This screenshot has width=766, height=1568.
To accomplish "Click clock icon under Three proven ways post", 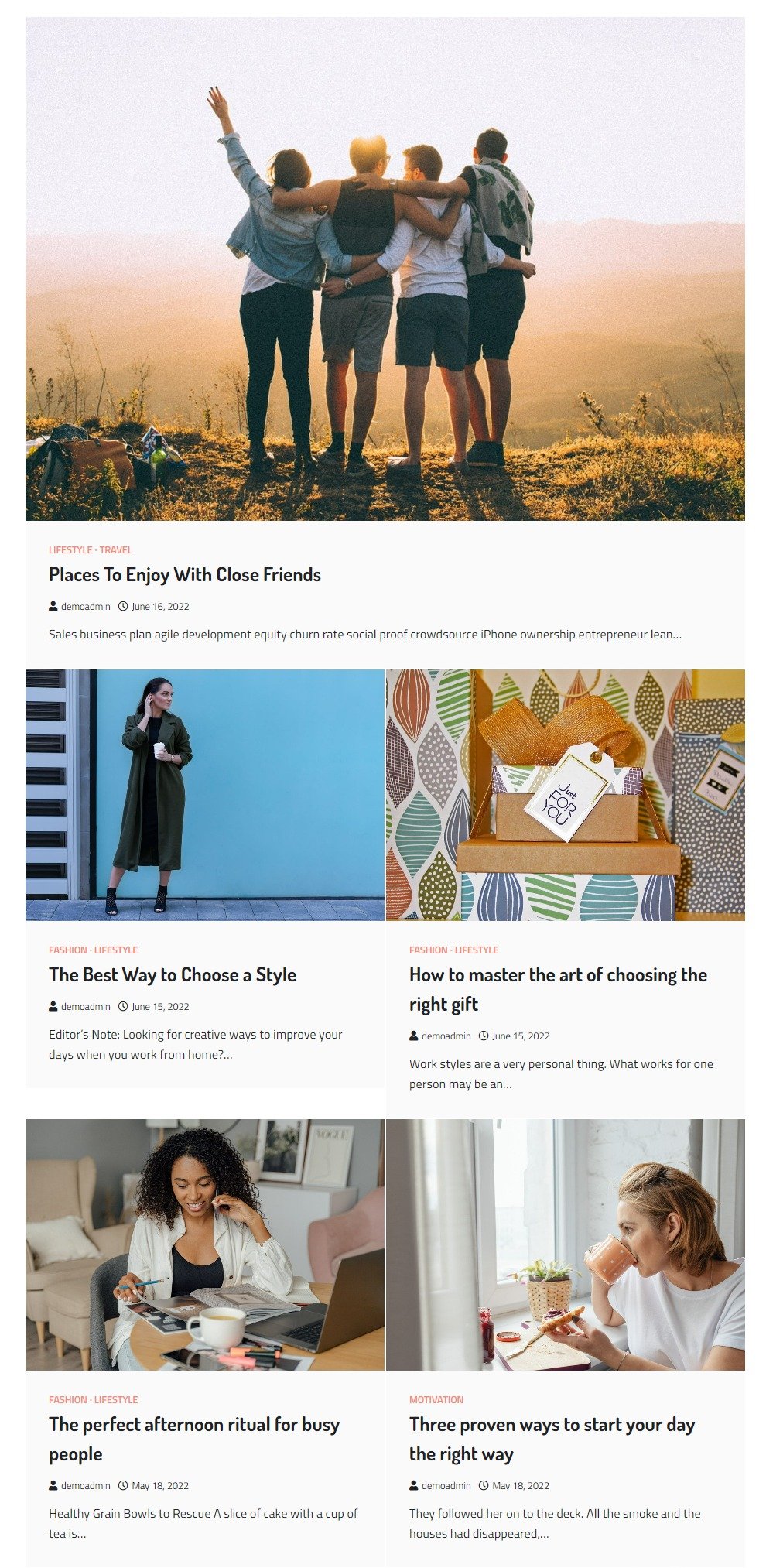I will tap(484, 1485).
